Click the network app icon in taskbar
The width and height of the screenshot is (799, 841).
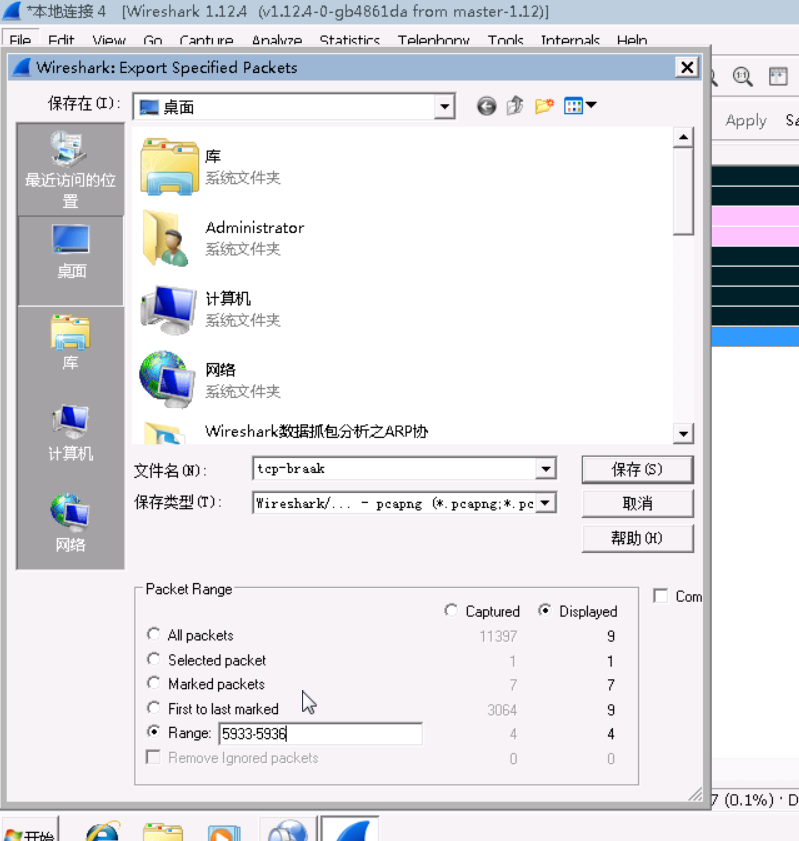[x=287, y=830]
